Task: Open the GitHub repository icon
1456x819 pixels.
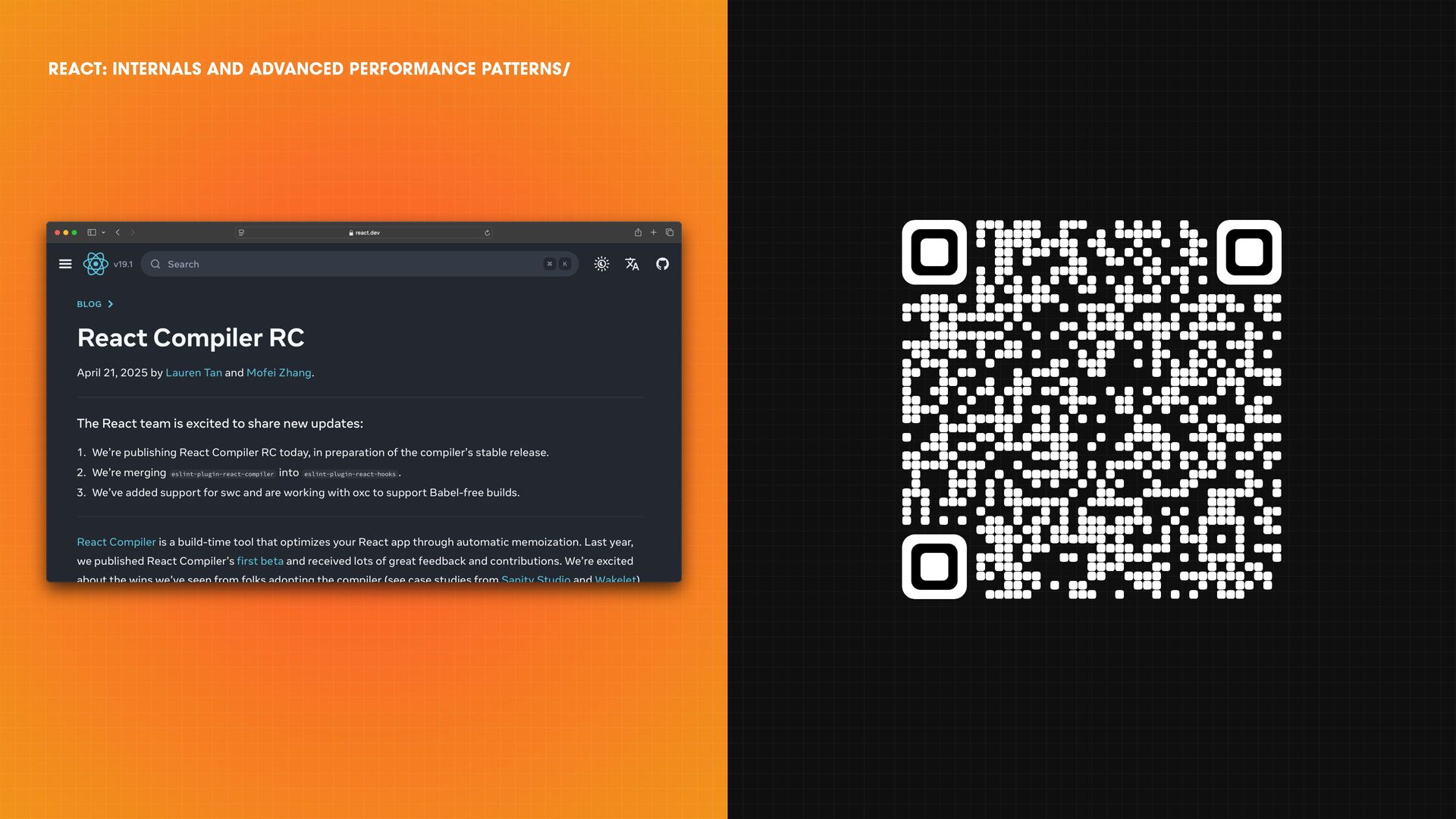Action: [662, 264]
